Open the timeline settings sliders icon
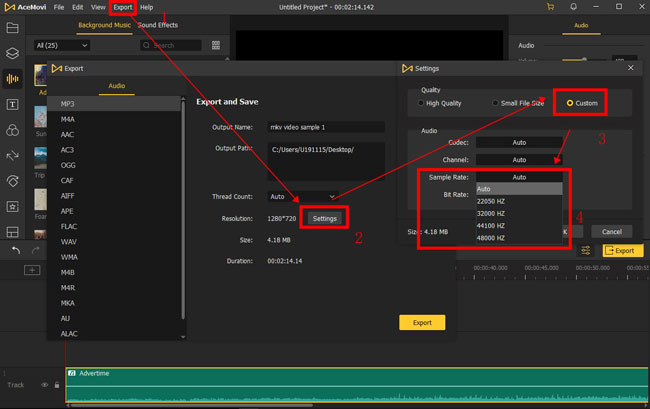This screenshot has width=650, height=409. coord(586,250)
